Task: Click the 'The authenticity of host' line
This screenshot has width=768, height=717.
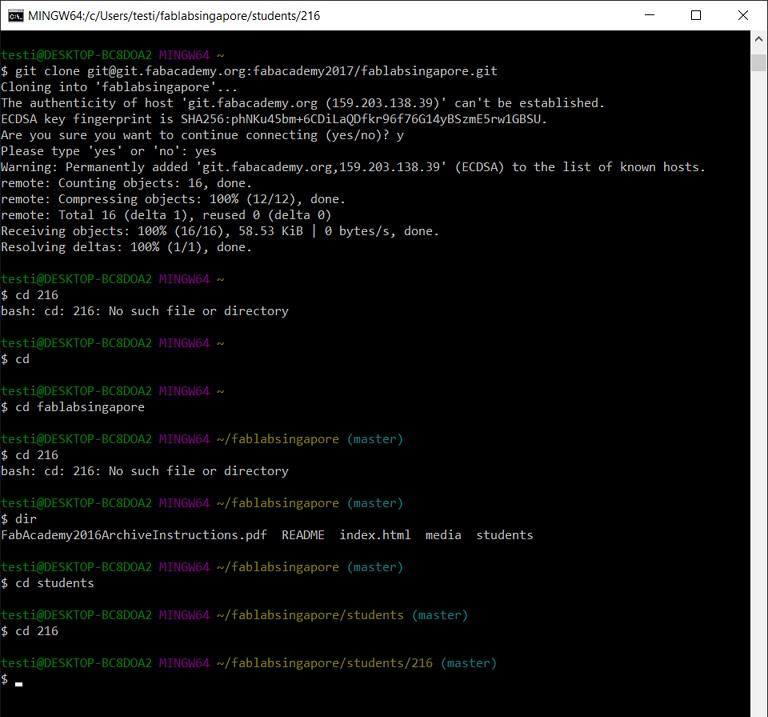Action: coord(302,103)
